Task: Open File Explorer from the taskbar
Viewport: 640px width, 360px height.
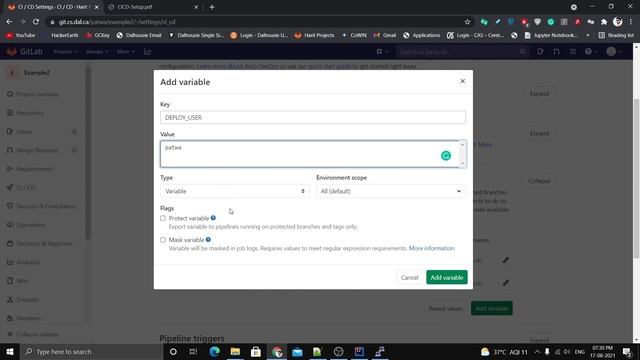Action: point(235,351)
